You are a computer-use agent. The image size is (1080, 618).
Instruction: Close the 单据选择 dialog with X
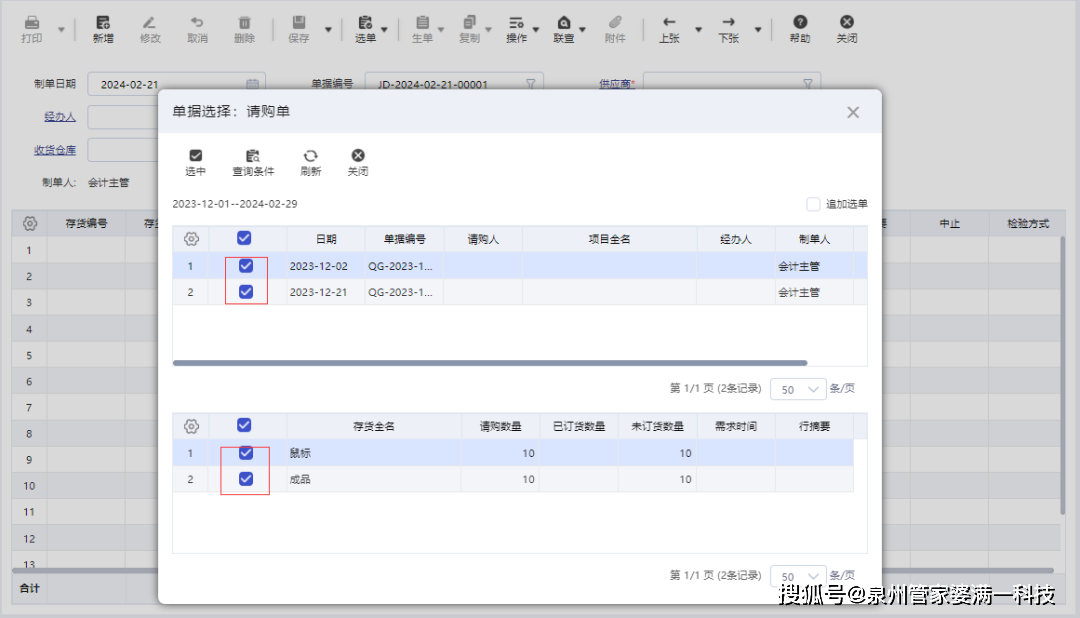click(x=853, y=112)
